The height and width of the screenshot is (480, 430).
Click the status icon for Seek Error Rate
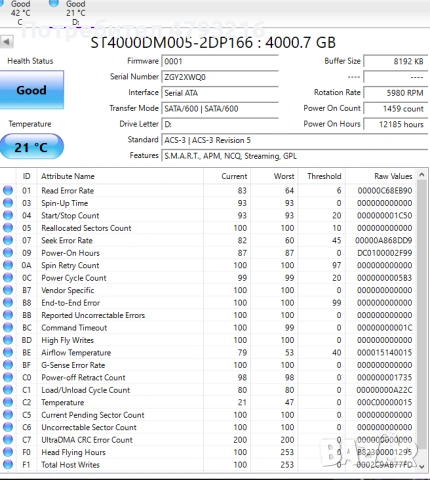(8, 240)
